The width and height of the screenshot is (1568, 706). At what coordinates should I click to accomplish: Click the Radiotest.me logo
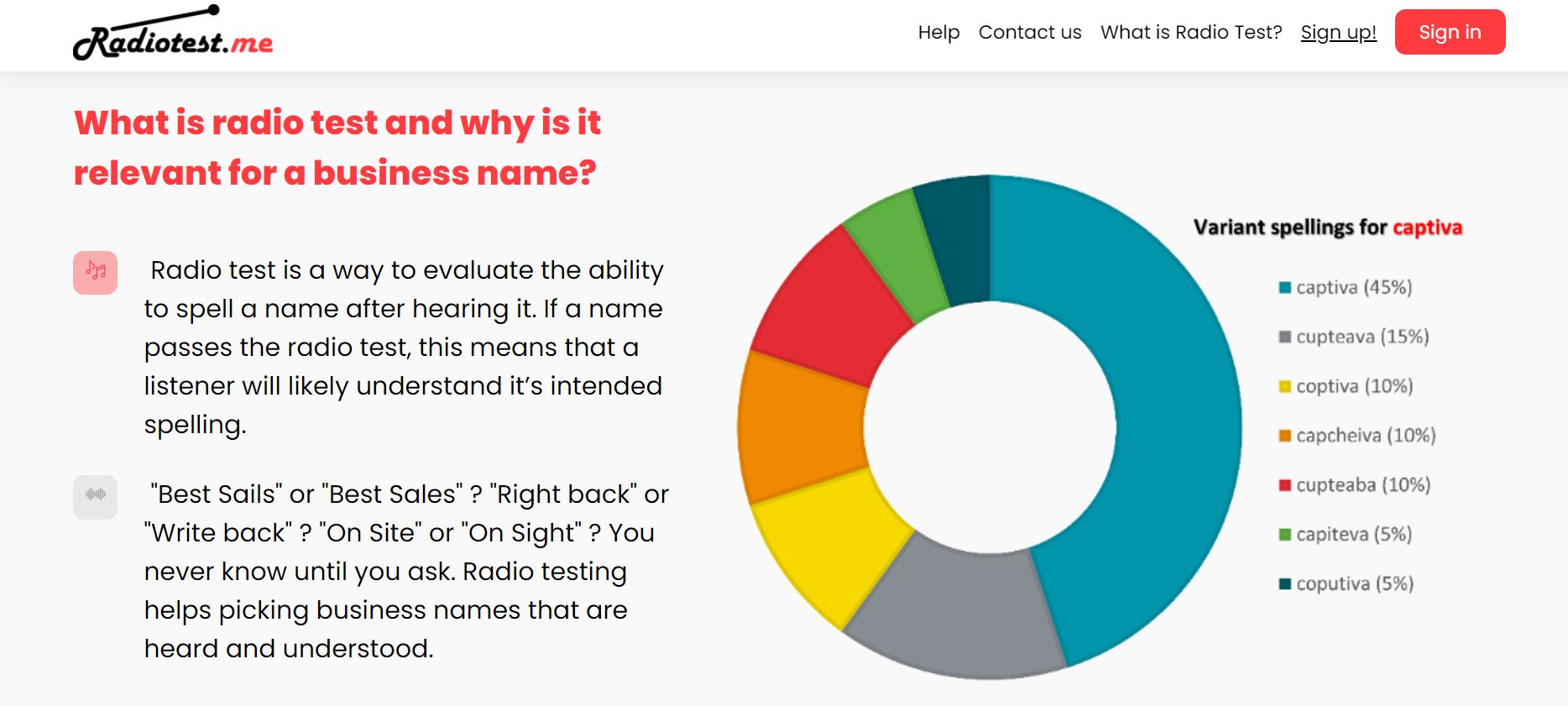point(173,33)
